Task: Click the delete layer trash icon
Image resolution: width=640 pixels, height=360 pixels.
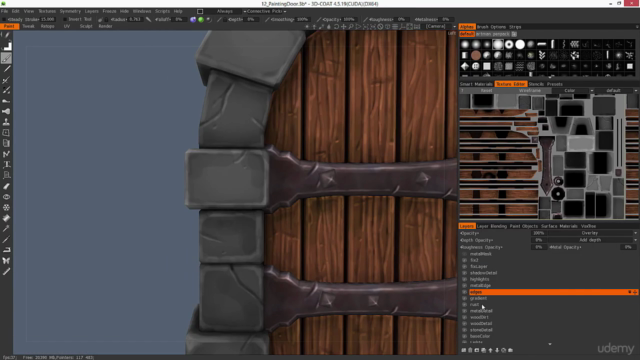Action: 470,350
